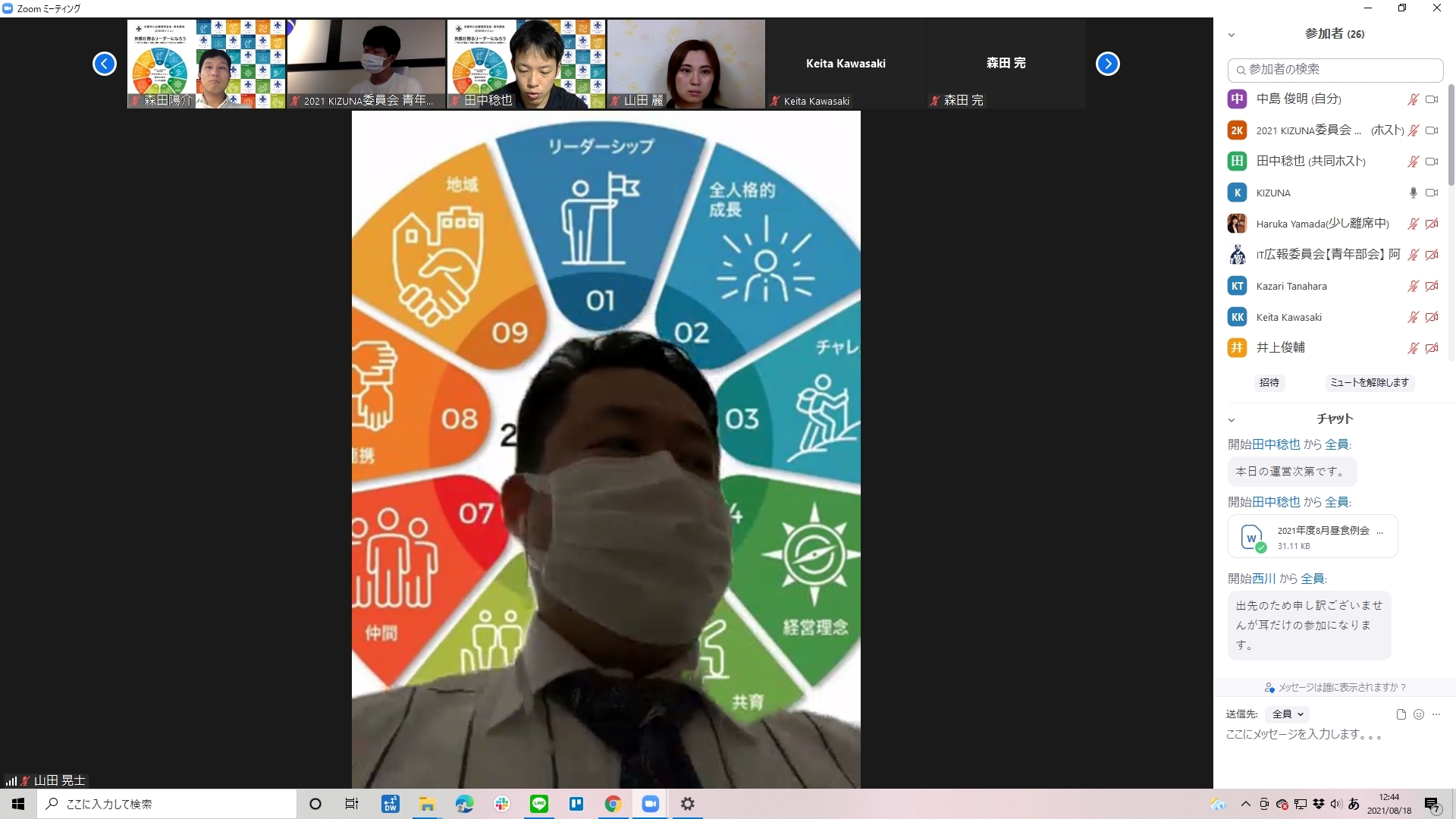1456x819 pixels.
Task: Open Settings gear in taskbar
Action: click(x=688, y=804)
